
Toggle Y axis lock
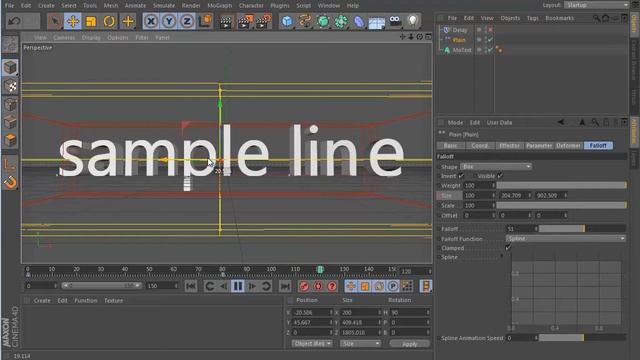point(169,21)
